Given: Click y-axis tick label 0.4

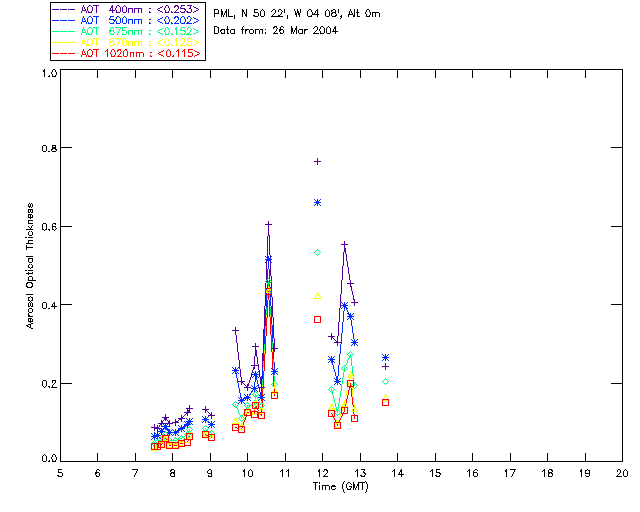Looking at the screenshot, I should [49, 305].
